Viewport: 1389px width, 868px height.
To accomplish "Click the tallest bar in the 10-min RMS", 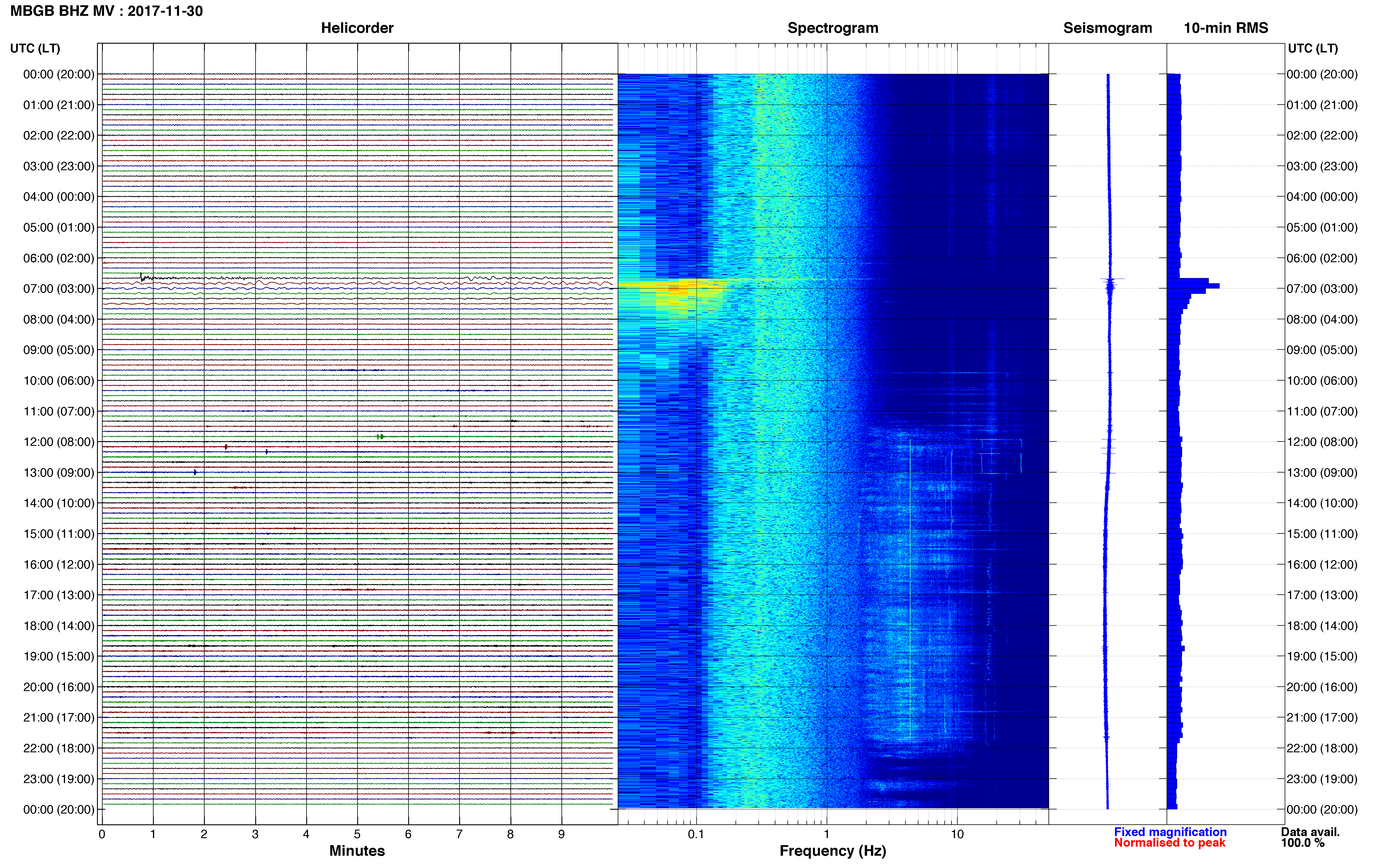I will (1193, 286).
